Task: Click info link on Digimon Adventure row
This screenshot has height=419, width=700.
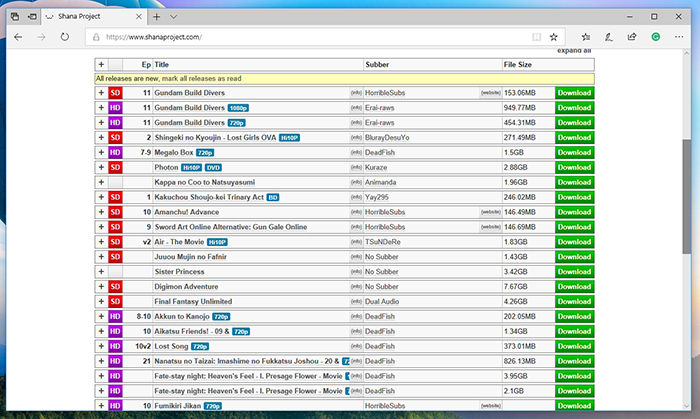Action: (x=356, y=286)
